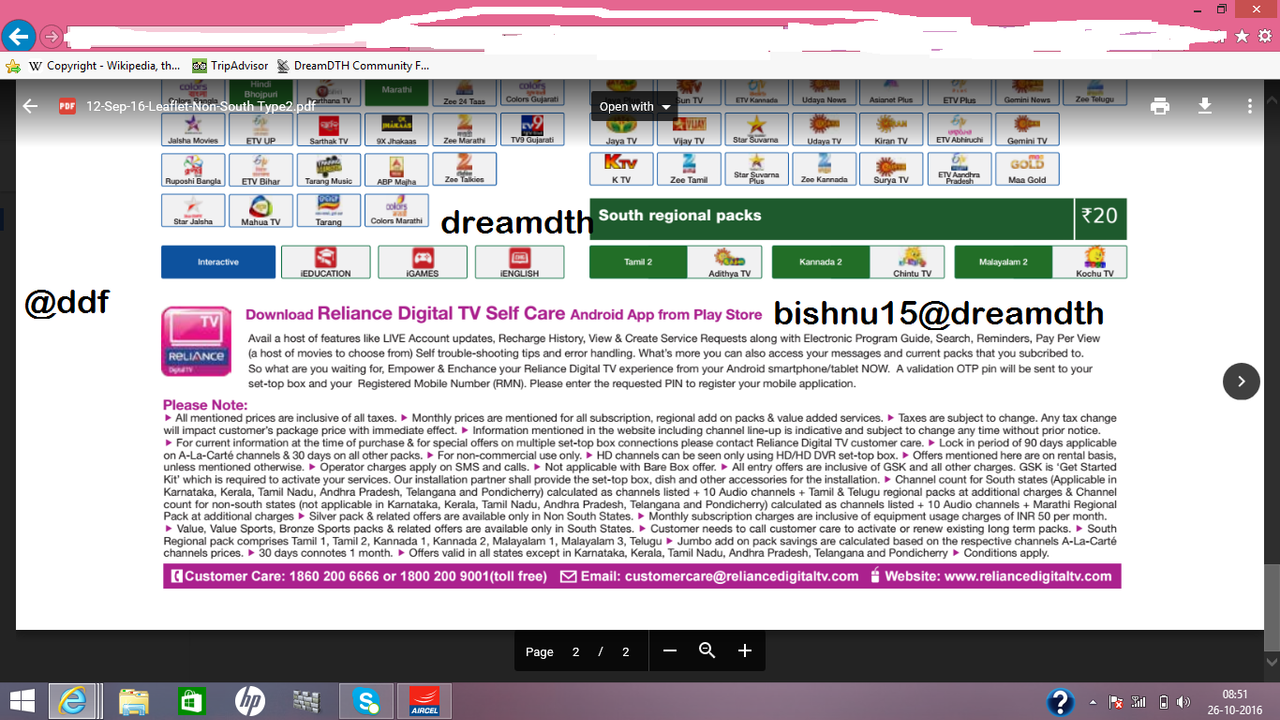
Task: Click the Kochu TV channel logo
Action: click(1089, 262)
